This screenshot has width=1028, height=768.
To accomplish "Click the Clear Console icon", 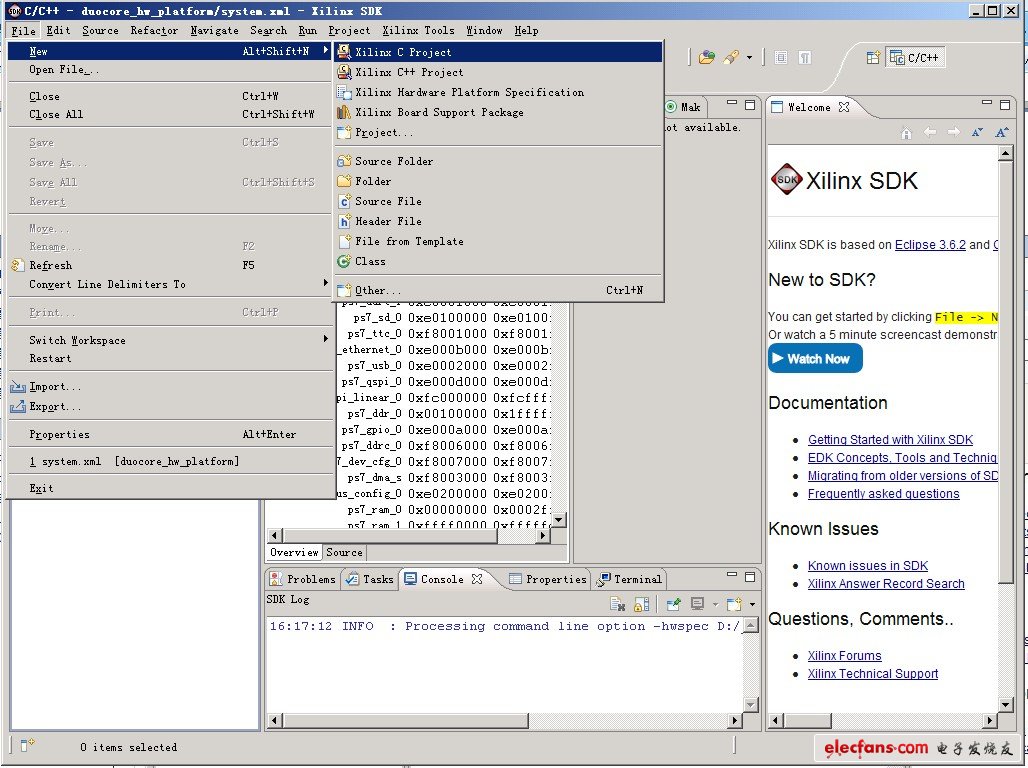I will pos(618,604).
